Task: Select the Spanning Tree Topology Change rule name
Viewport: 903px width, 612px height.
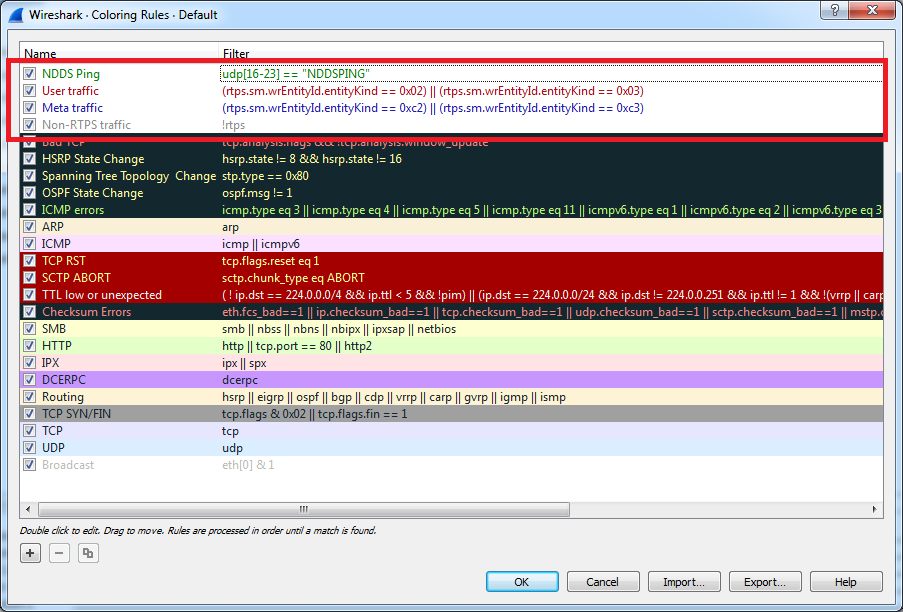Action: [x=129, y=176]
